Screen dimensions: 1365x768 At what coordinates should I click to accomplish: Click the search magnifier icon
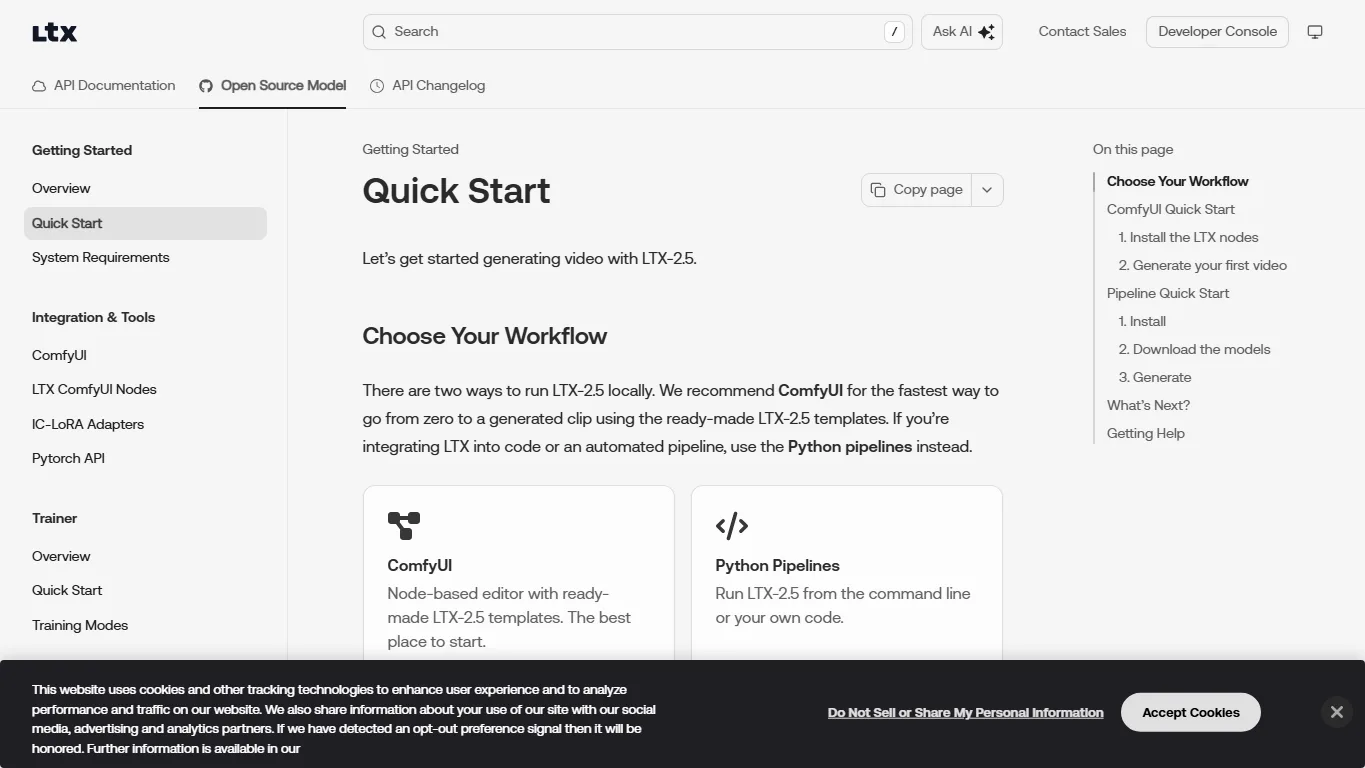coord(379,32)
